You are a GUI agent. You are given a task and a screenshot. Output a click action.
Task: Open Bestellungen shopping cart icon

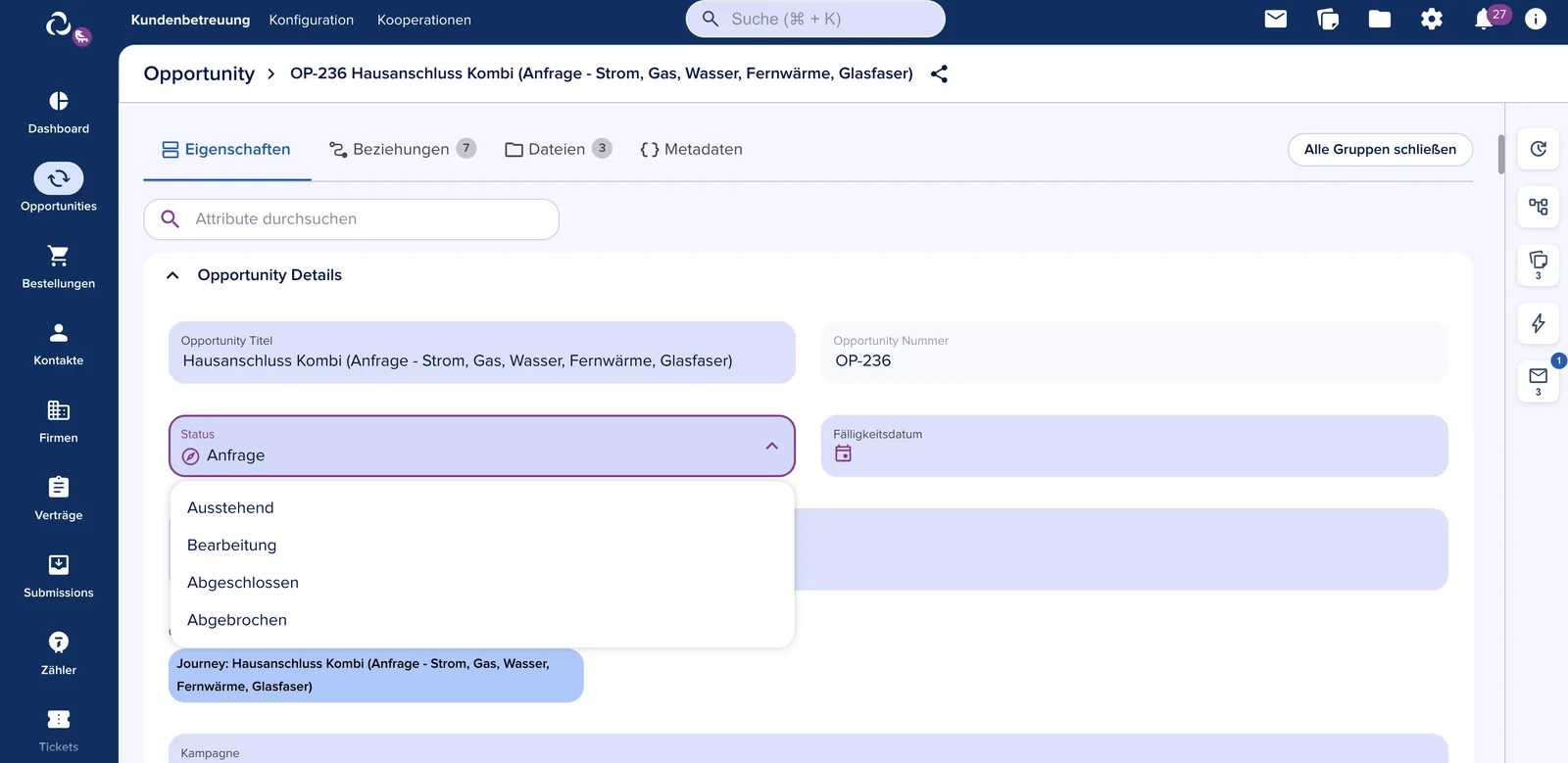tap(59, 256)
